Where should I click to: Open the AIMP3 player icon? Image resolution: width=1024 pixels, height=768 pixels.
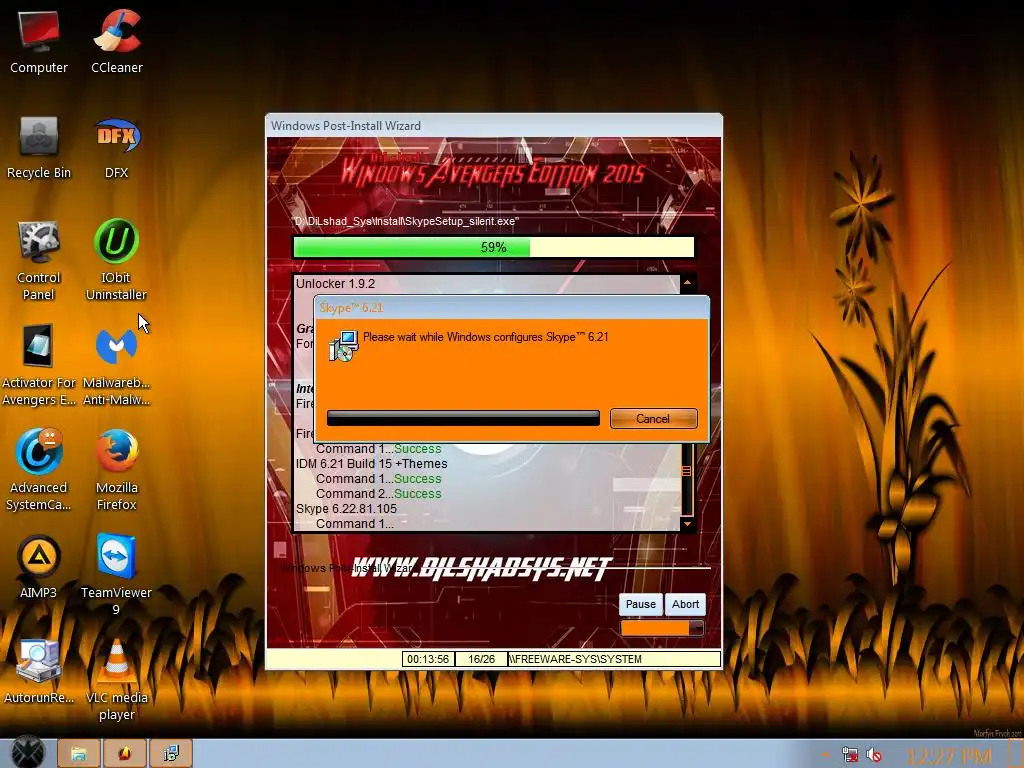click(x=39, y=567)
